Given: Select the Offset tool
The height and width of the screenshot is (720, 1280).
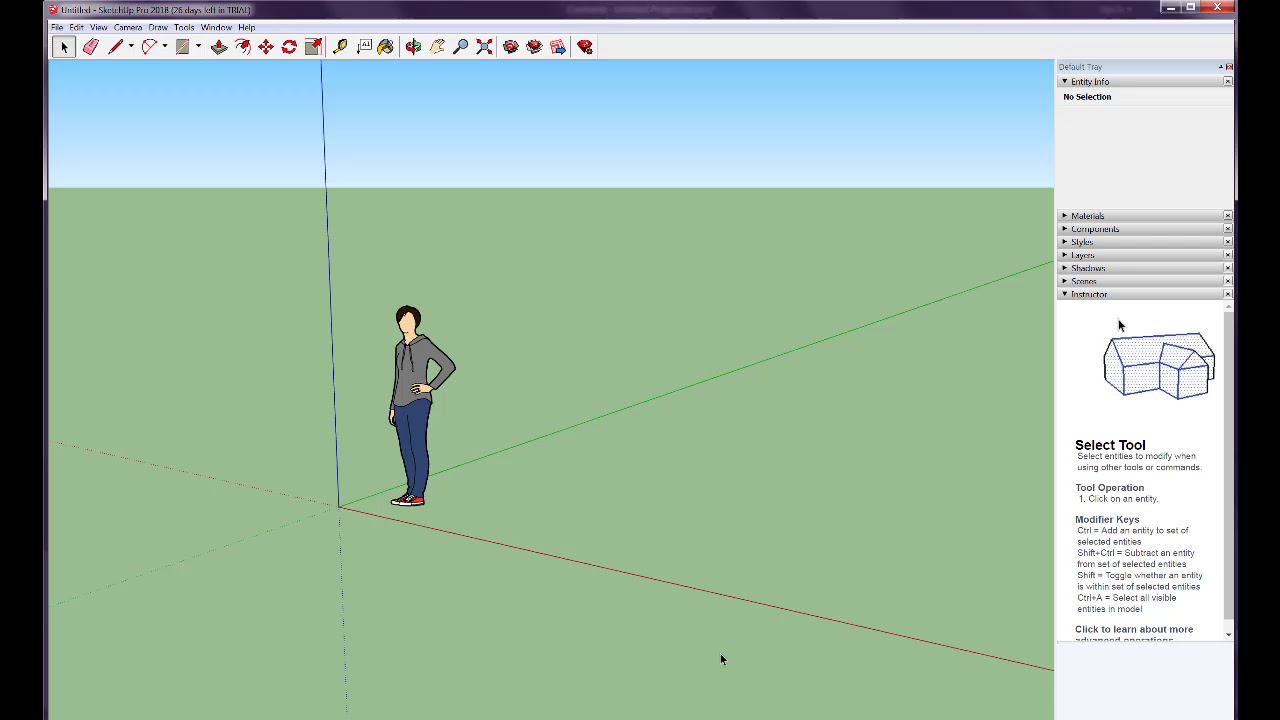Looking at the screenshot, I should [x=243, y=47].
